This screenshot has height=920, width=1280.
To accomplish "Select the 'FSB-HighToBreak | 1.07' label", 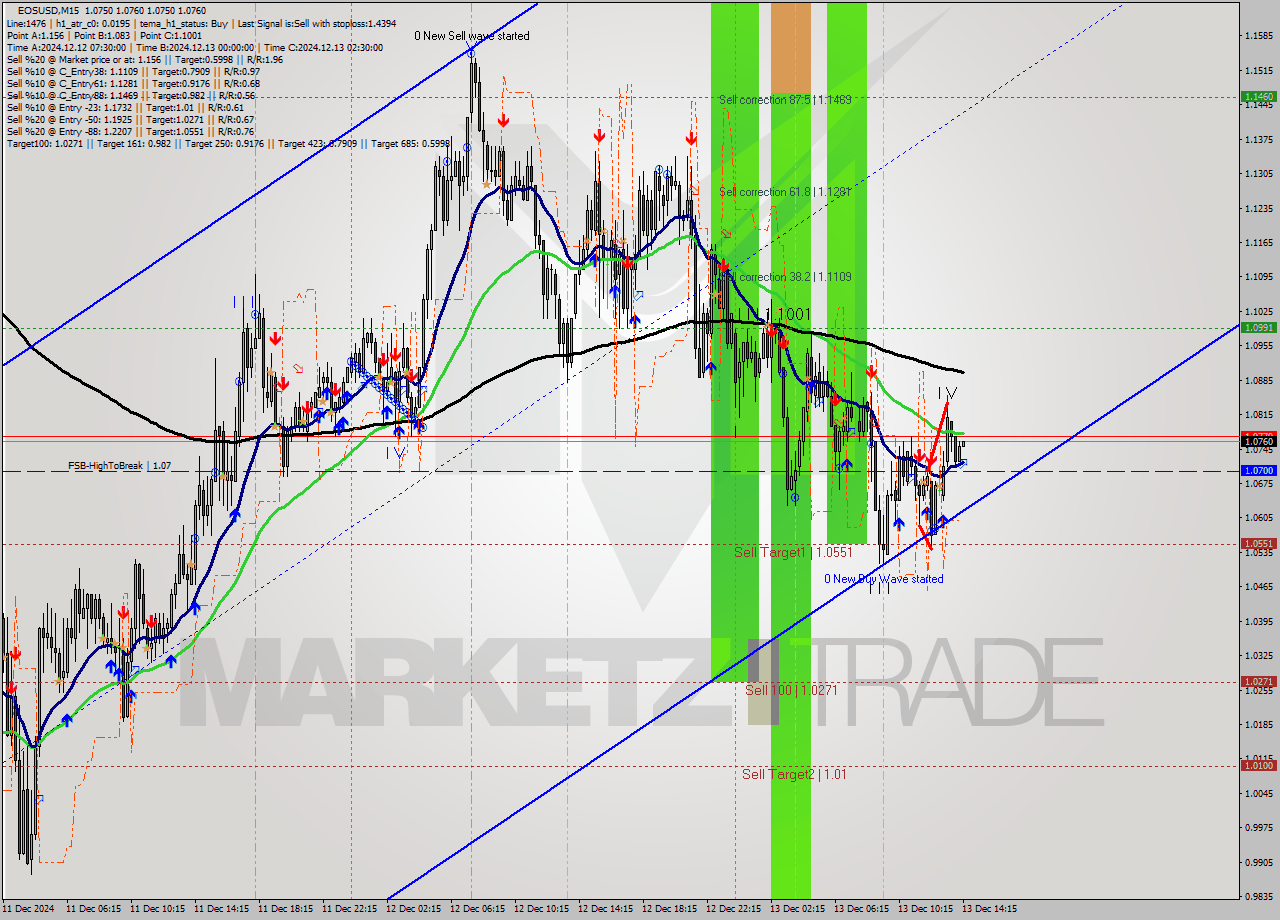I will 119,466.
